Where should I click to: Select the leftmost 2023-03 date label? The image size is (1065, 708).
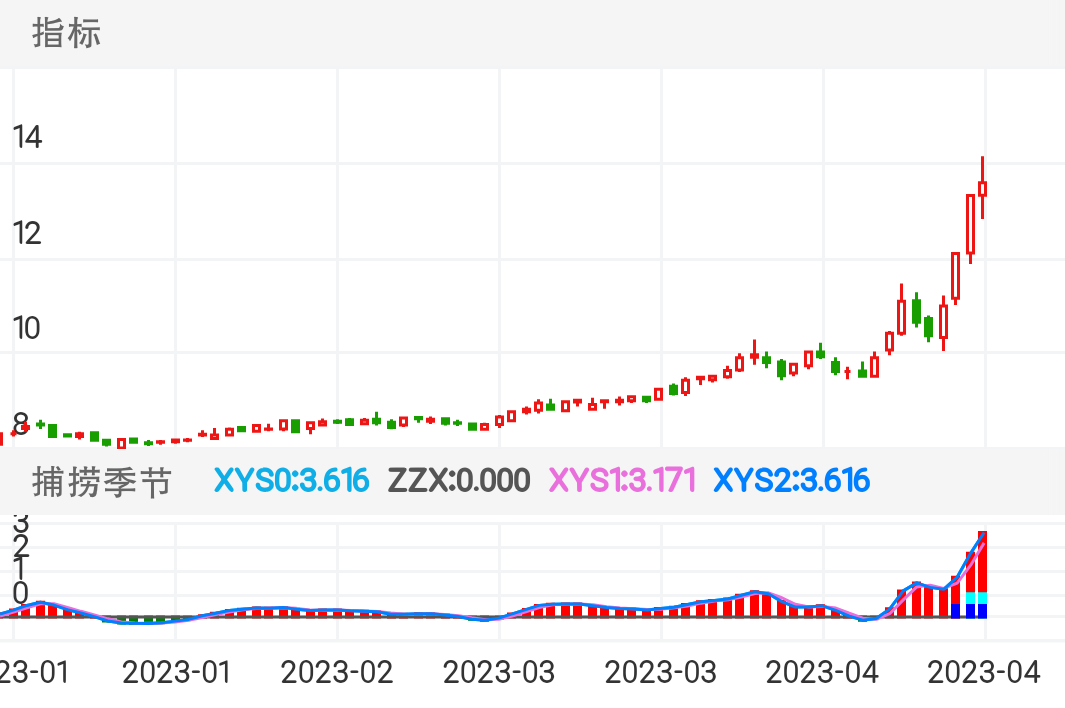[498, 672]
